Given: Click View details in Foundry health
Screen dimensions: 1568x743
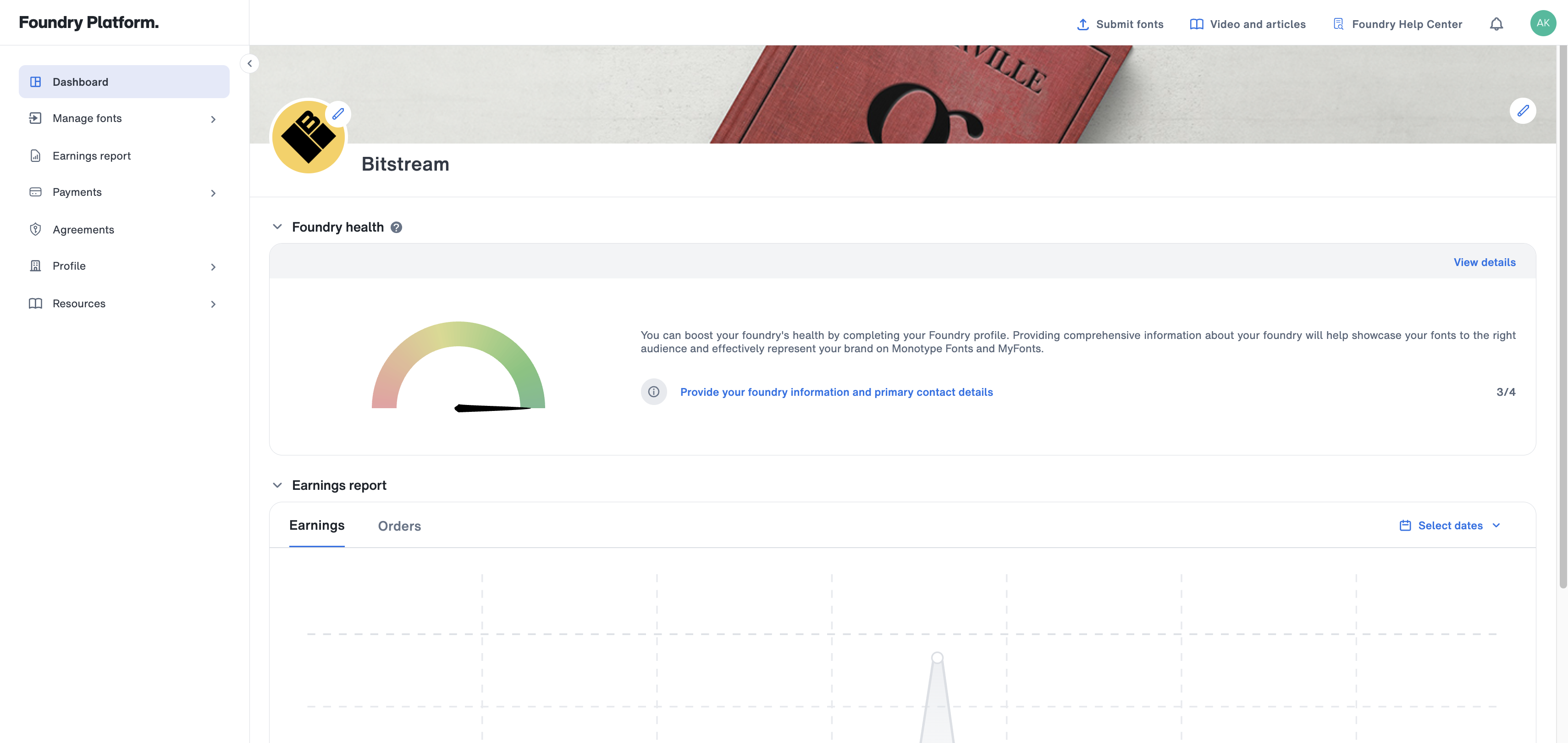Looking at the screenshot, I should click(1484, 262).
